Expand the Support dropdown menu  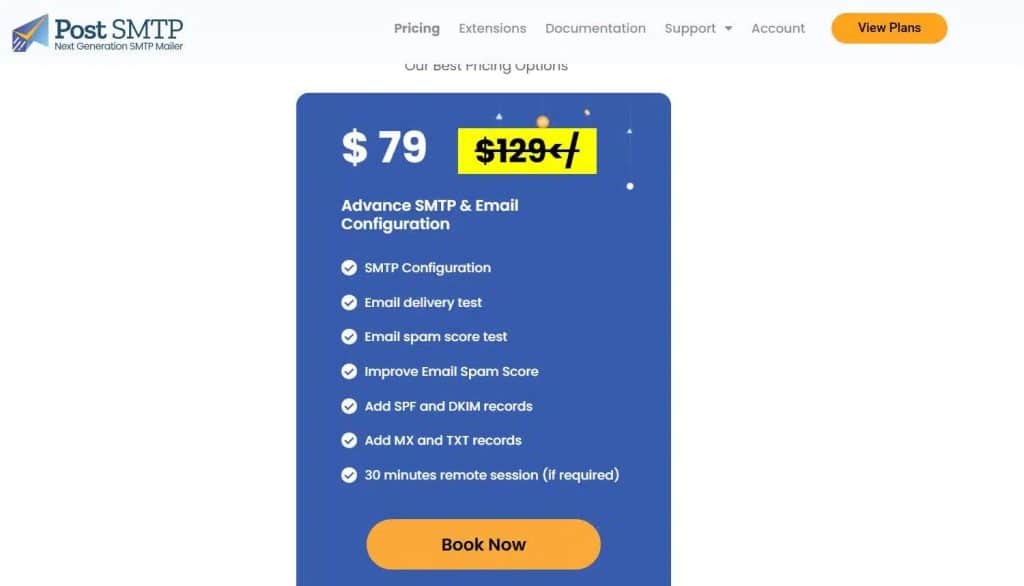click(x=690, y=28)
